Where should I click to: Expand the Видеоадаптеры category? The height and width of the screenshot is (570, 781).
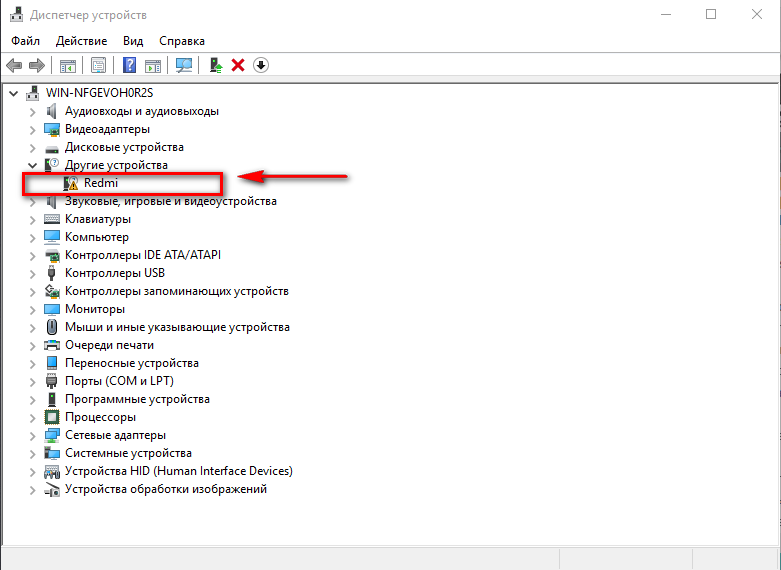32,130
